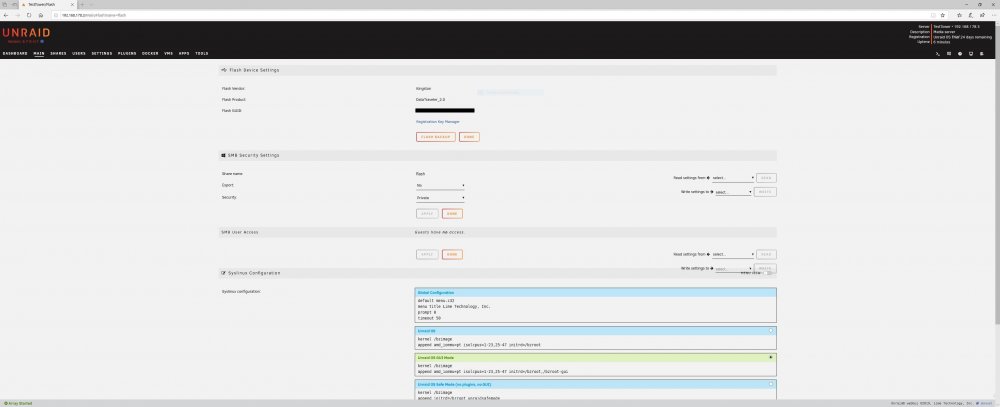This screenshot has height=407, width=1000.
Task: Open the Main menu tab
Action: coord(39,54)
